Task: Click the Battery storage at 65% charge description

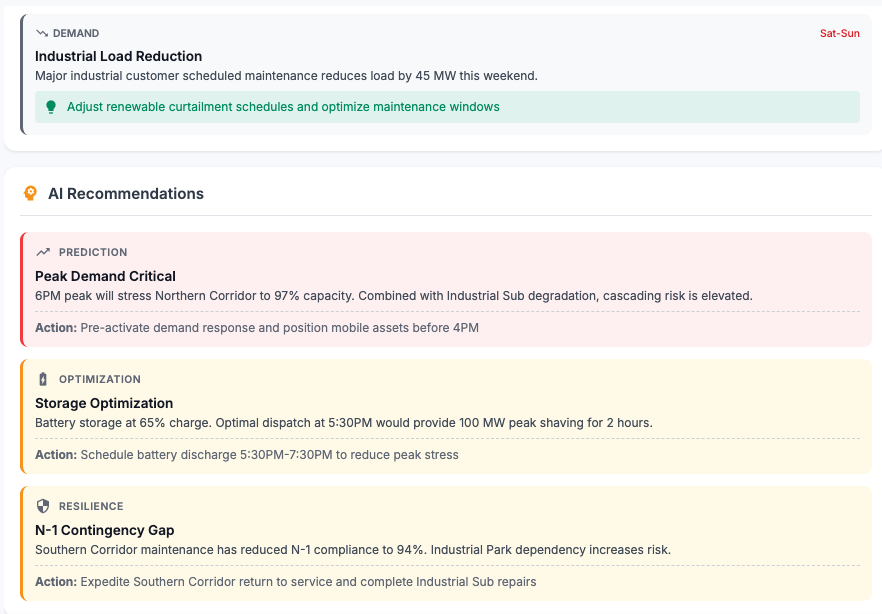Action: click(x=344, y=423)
